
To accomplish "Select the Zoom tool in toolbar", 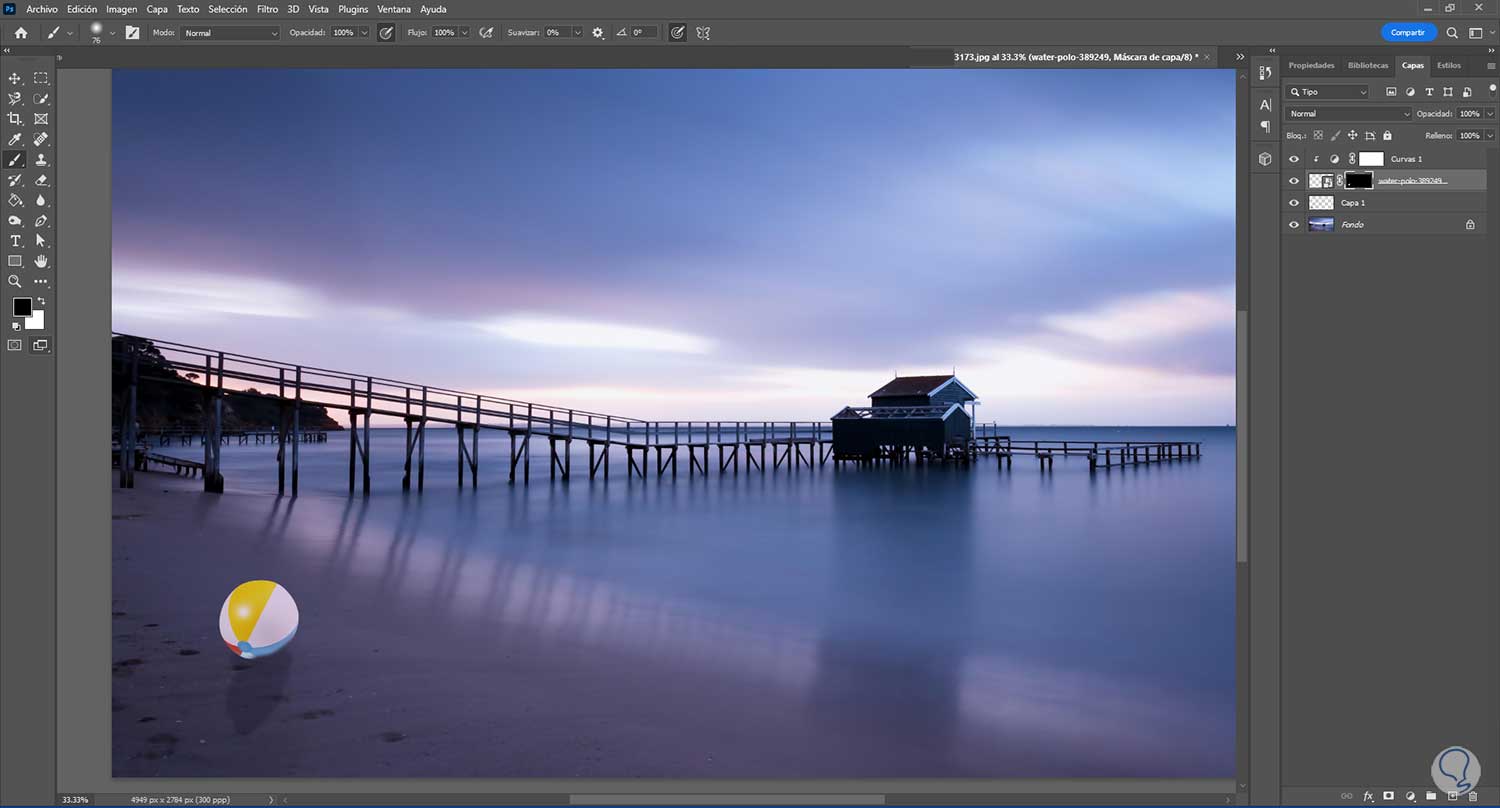I will (15, 282).
